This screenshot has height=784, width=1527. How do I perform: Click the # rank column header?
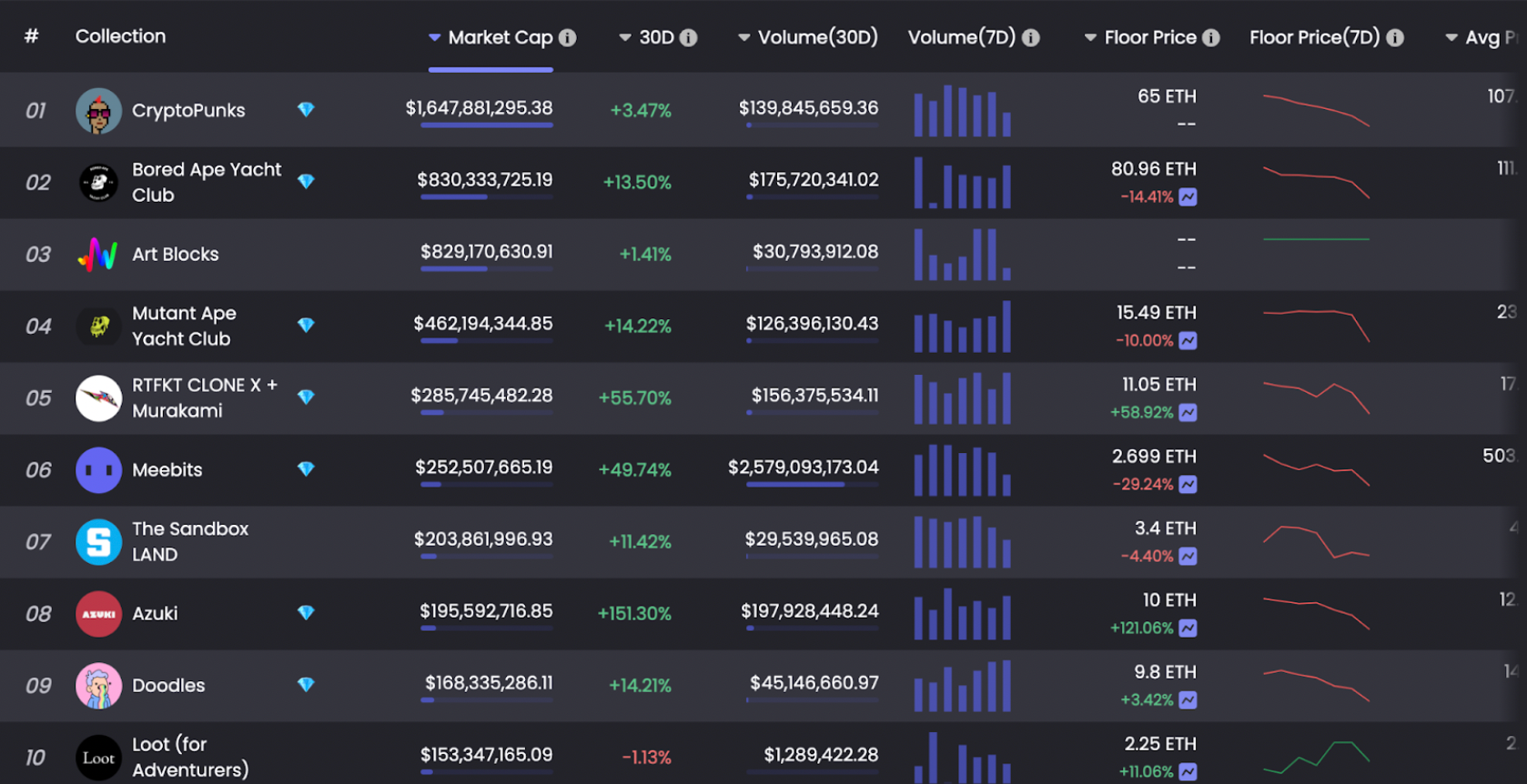click(32, 36)
